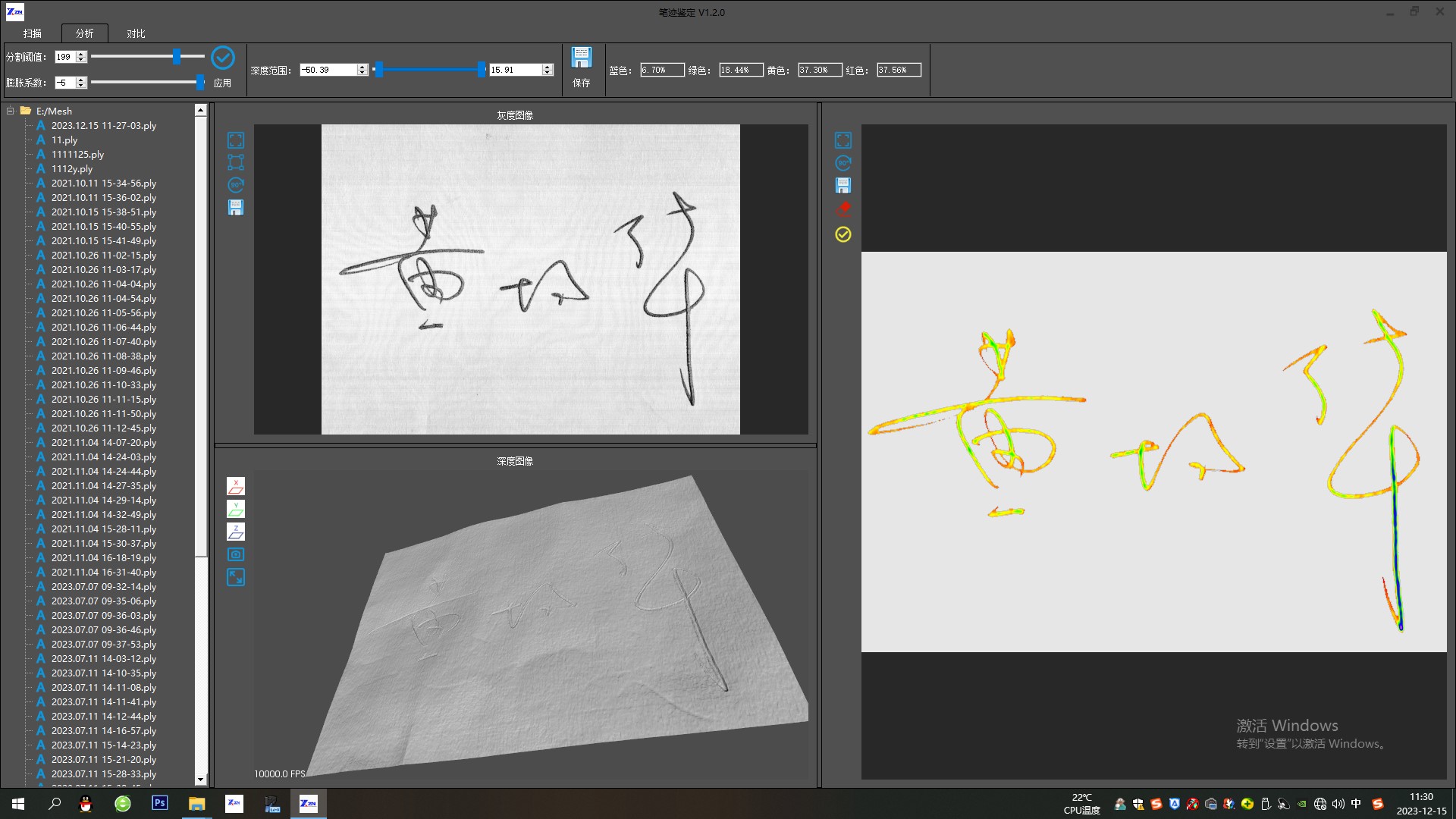Select file 1111125.ply in the tree
This screenshot has height=819, width=1456.
click(77, 155)
